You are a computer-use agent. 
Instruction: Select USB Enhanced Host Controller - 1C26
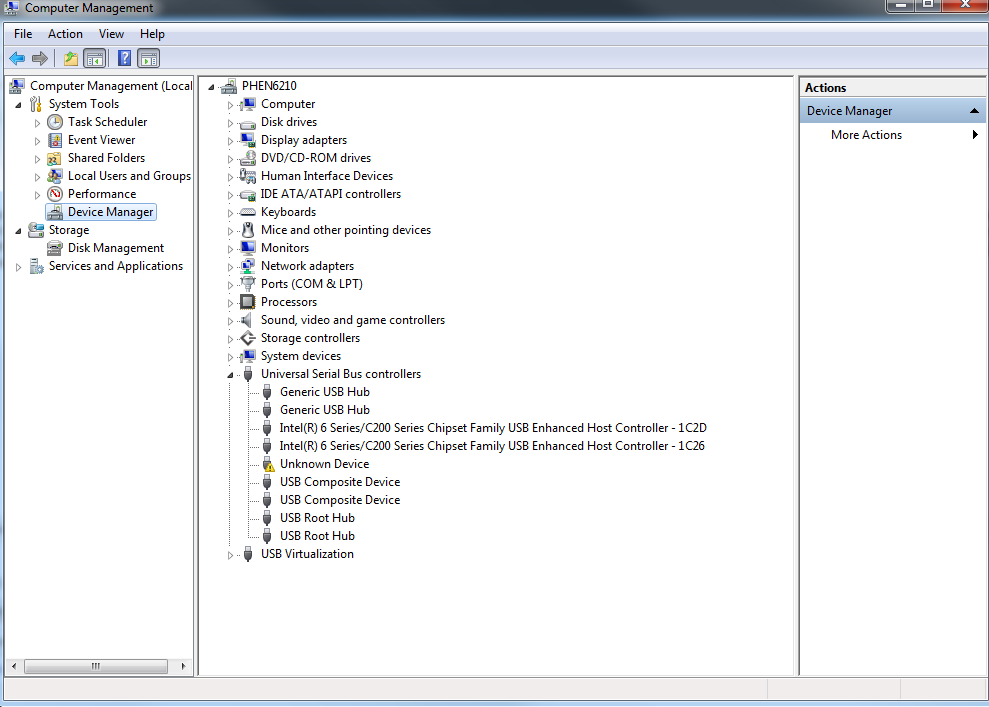492,446
